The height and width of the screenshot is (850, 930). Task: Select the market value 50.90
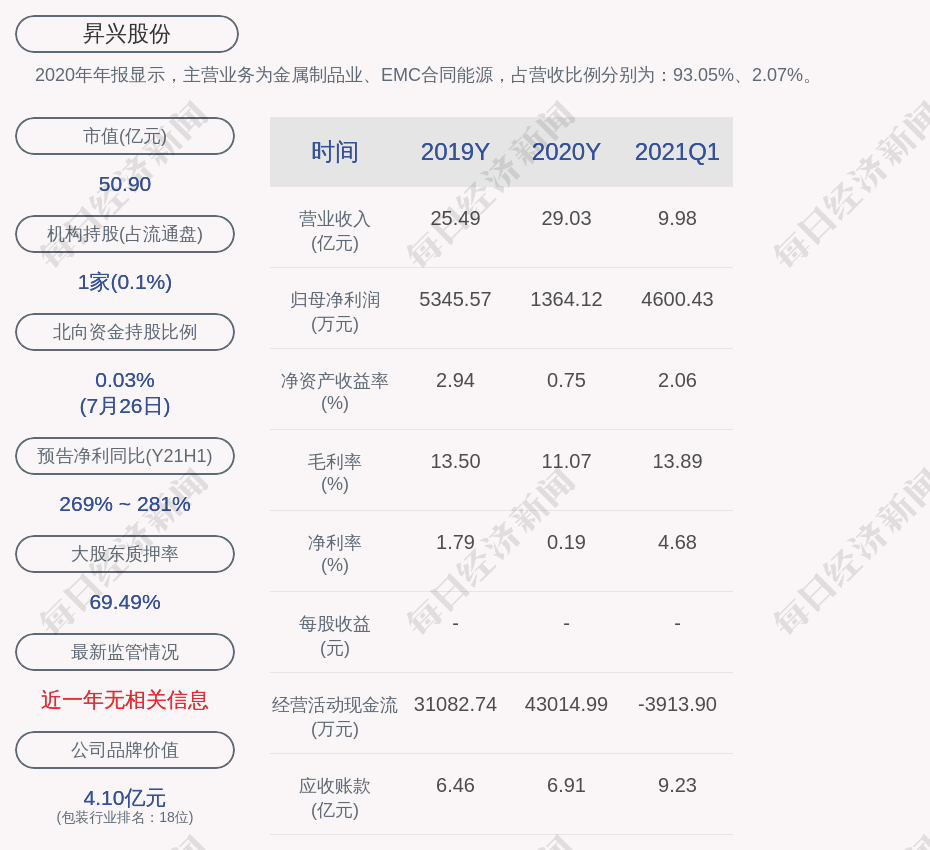click(x=125, y=184)
